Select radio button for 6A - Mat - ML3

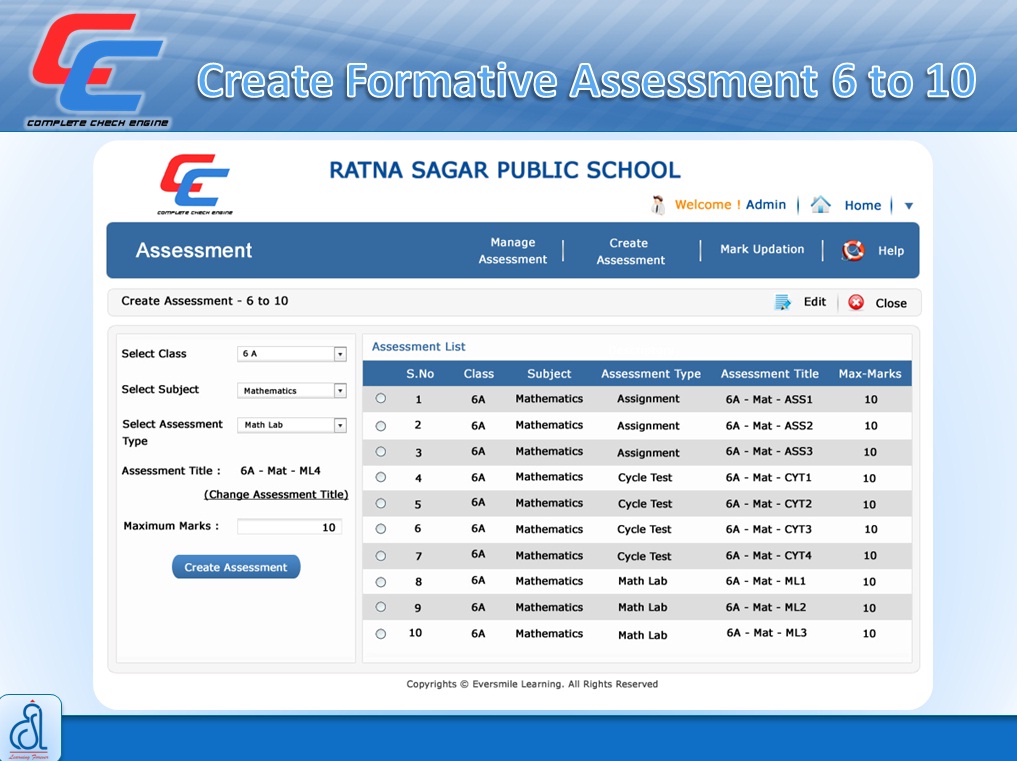coord(381,634)
